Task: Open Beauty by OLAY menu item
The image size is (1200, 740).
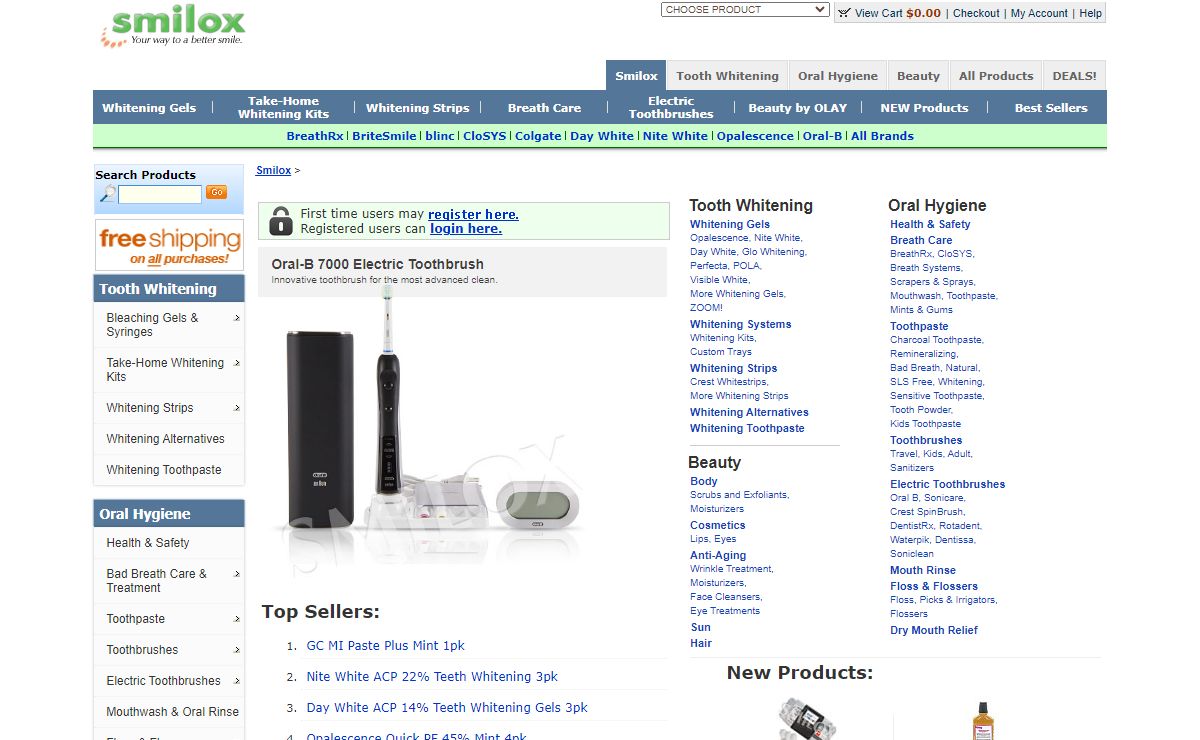Action: click(x=797, y=108)
